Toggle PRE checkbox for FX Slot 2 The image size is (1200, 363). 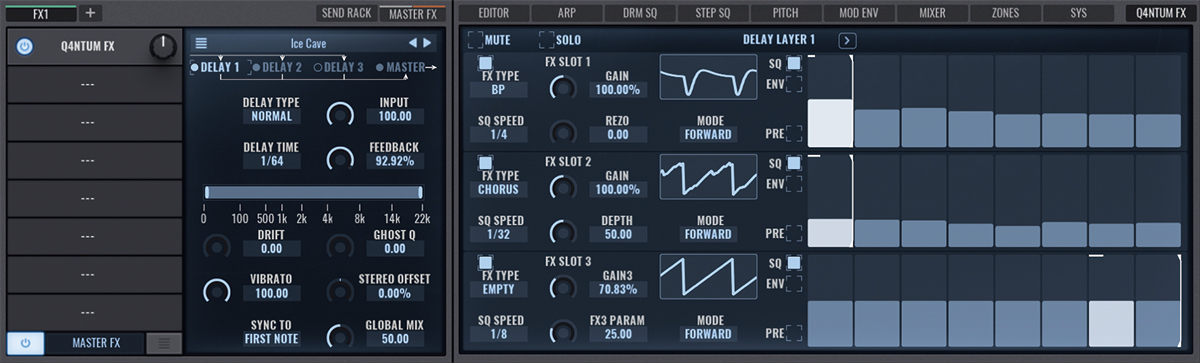[793, 233]
